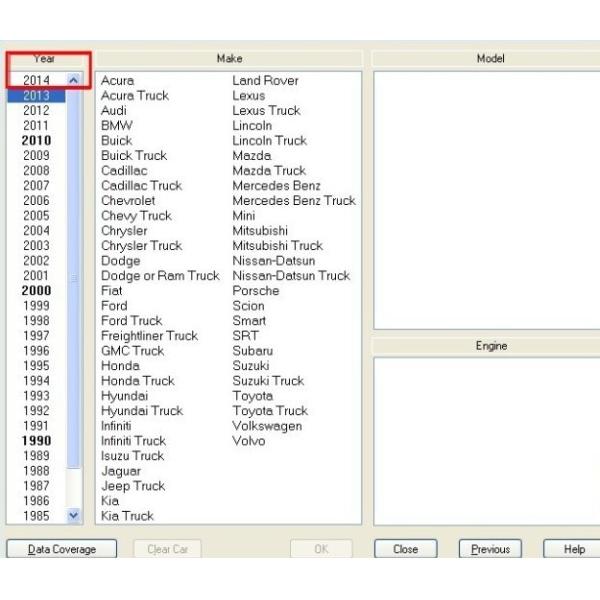
Task: Select year 2000 in Year column
Action: (36, 291)
